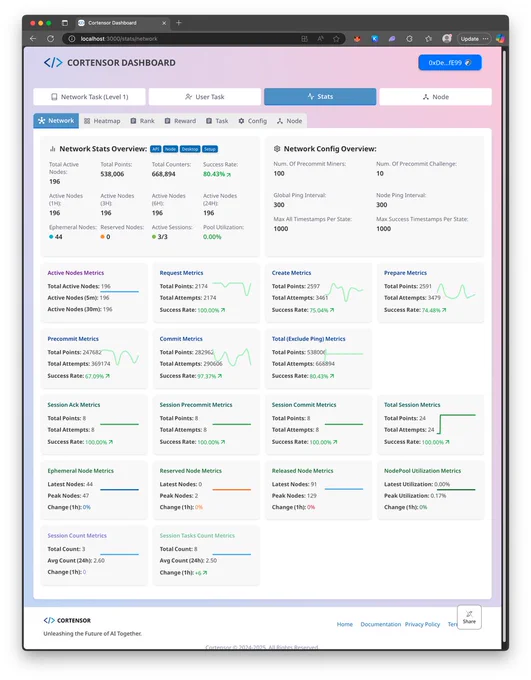Image resolution: width=531 pixels, height=680 pixels.
Task: Click the page vertical scrollbar
Action: coord(504,347)
